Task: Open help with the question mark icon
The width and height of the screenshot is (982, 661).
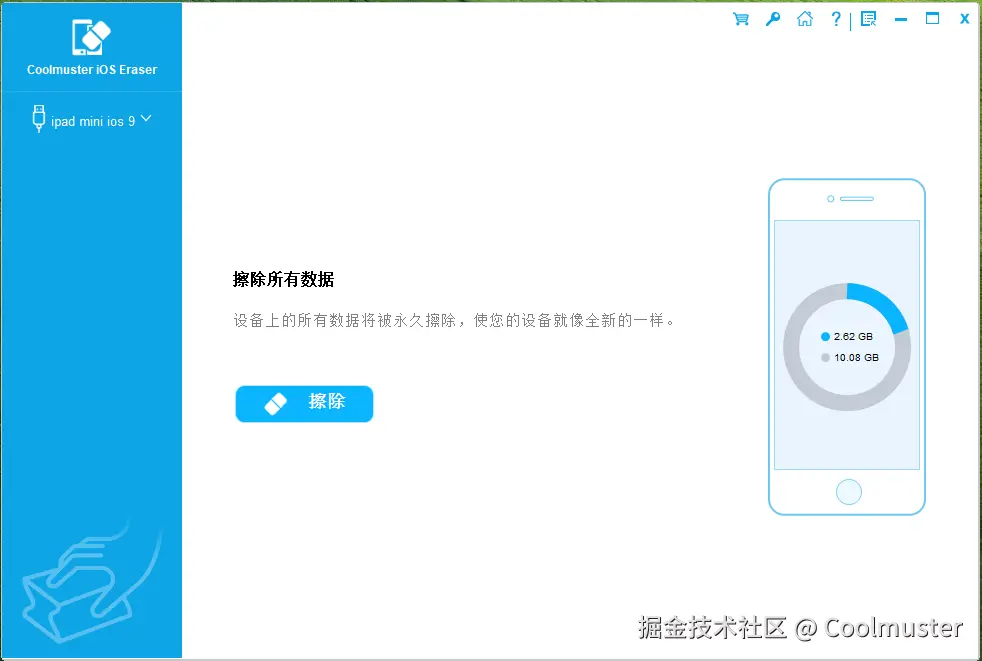Action: 836,18
